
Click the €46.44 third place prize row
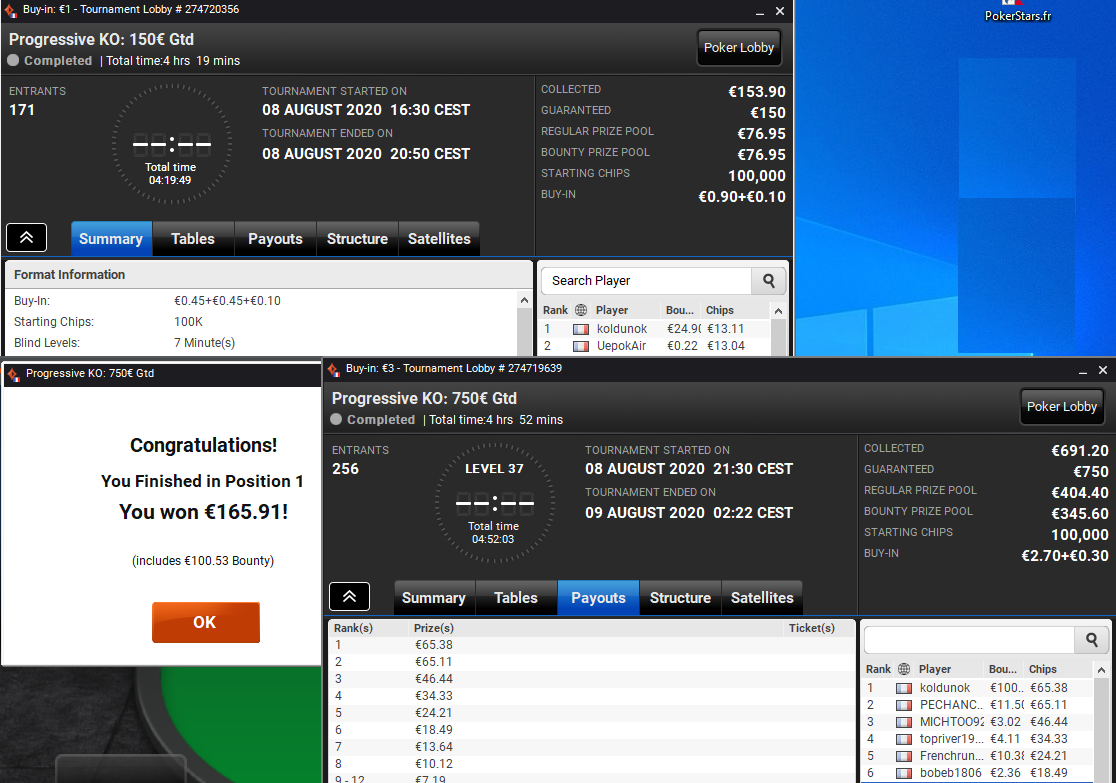(x=591, y=679)
